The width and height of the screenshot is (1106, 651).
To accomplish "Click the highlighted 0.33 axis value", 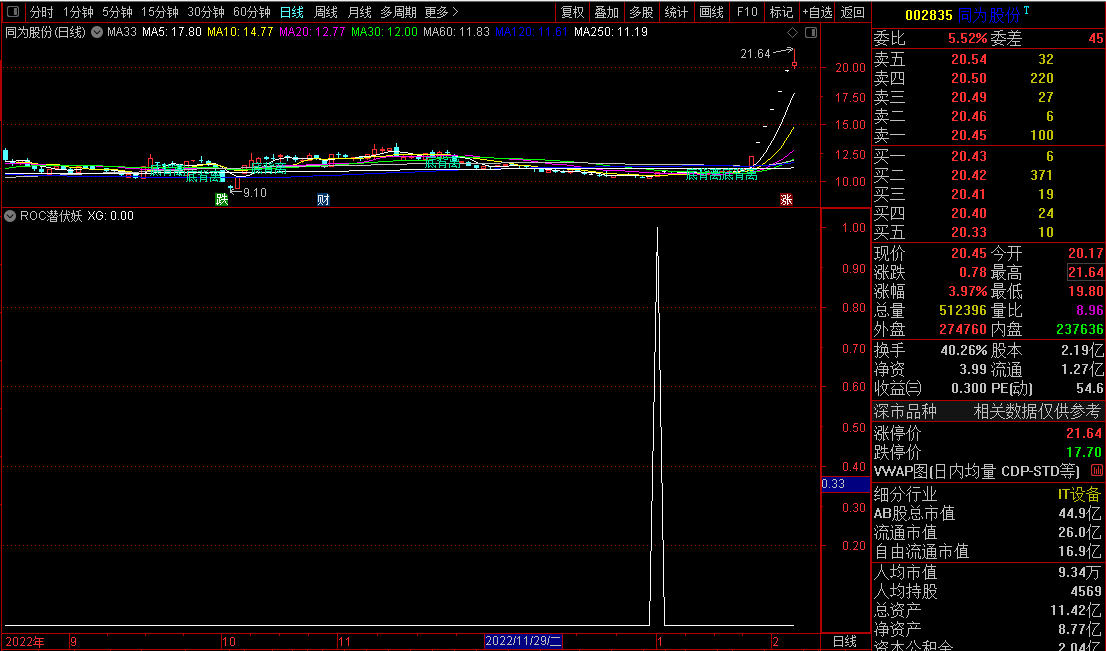I will [x=846, y=484].
